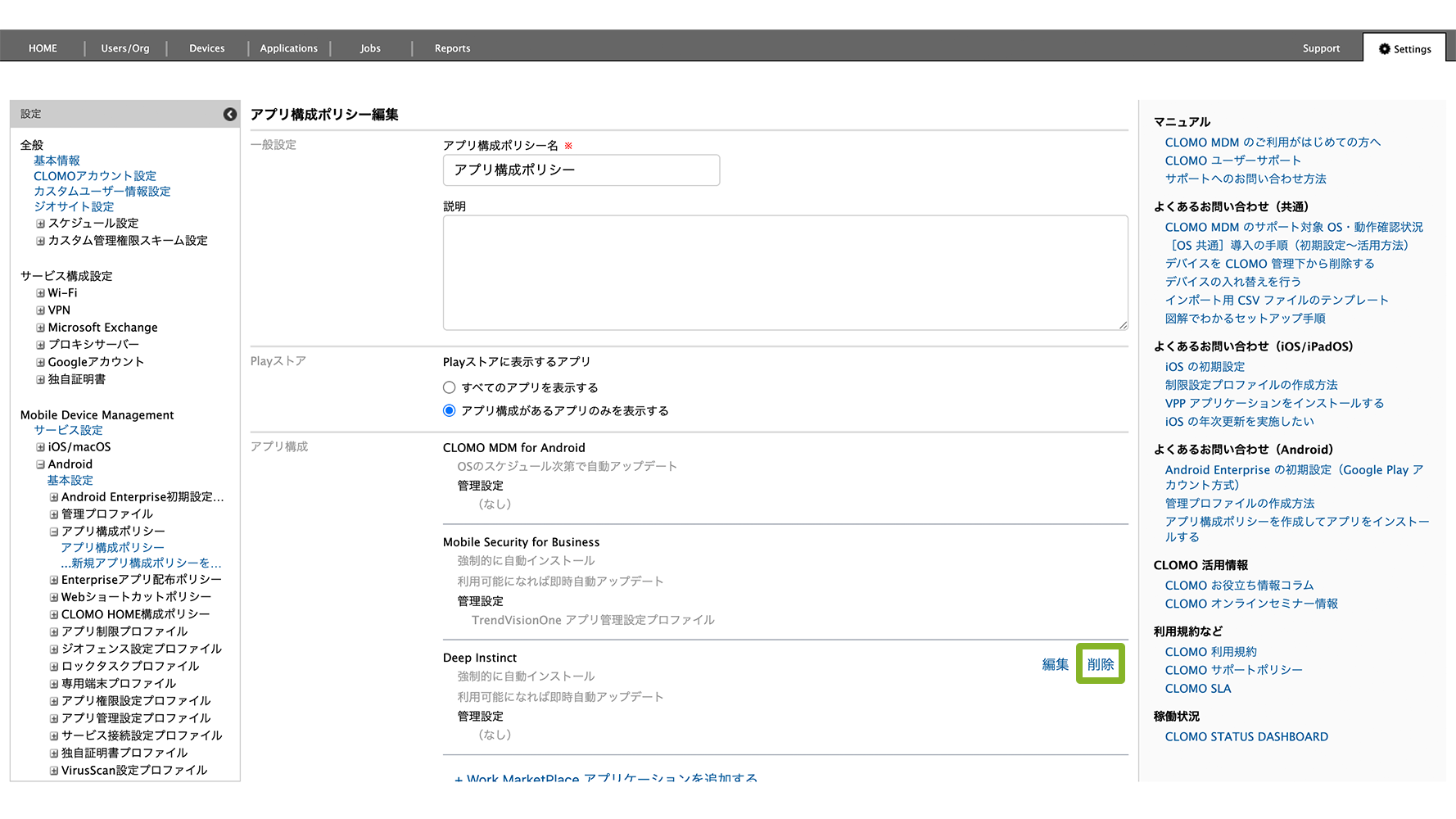
Task: Open the Settings gear tab
Action: pyautogui.click(x=1404, y=49)
